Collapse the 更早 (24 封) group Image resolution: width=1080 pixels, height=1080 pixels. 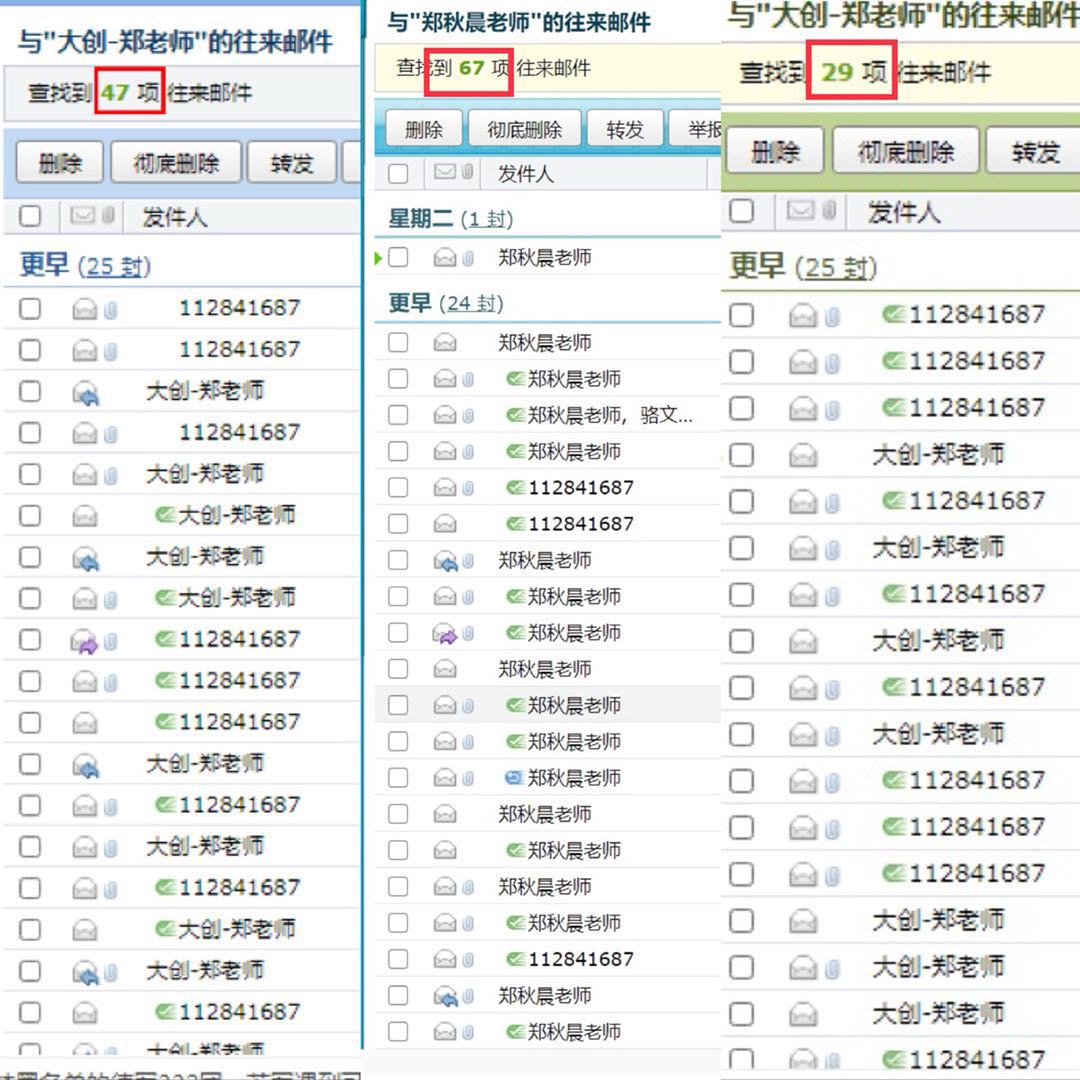[x=410, y=303]
